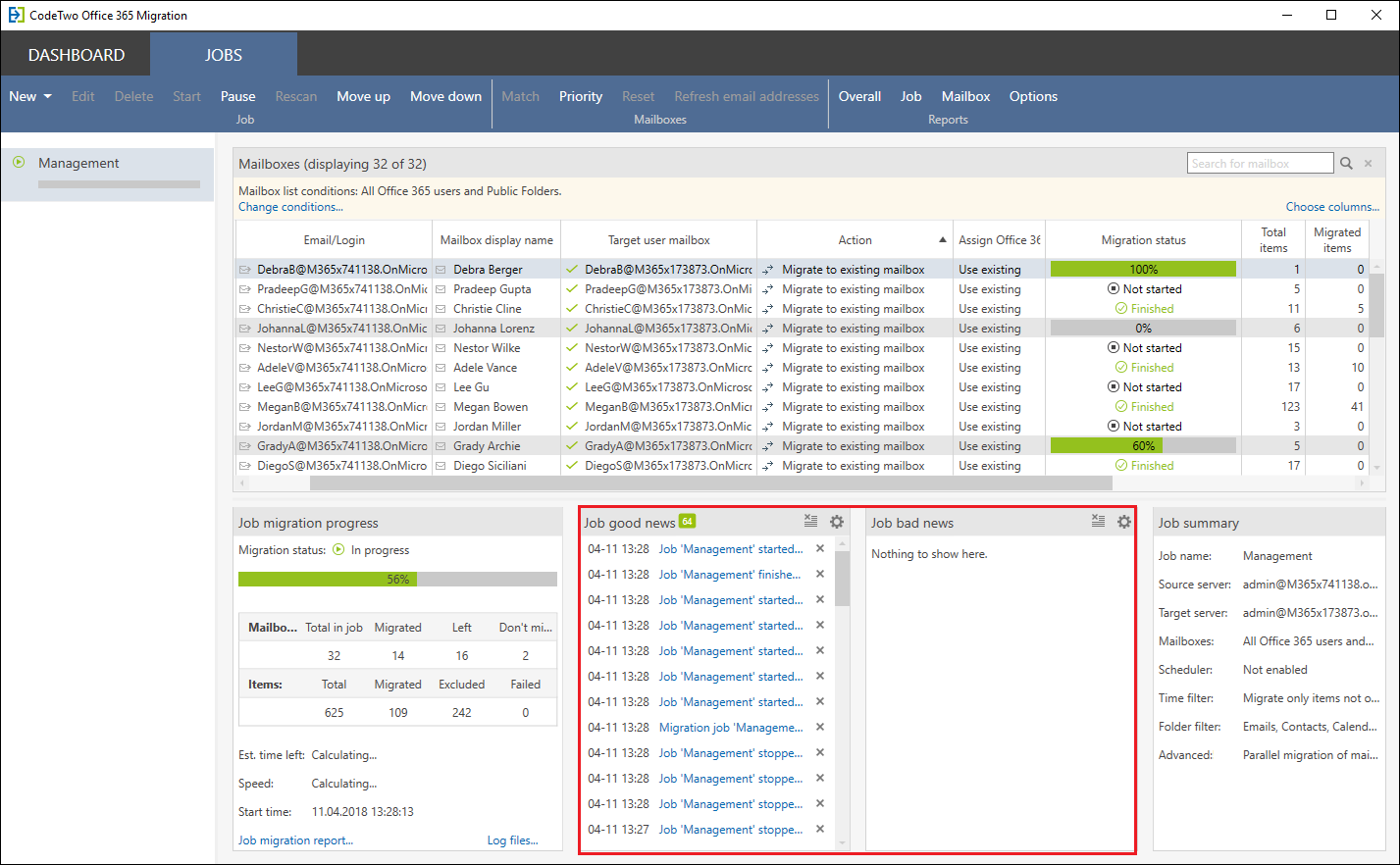
Task: Dismiss the 'Migration job Manageme...' news entry
Action: point(820,727)
